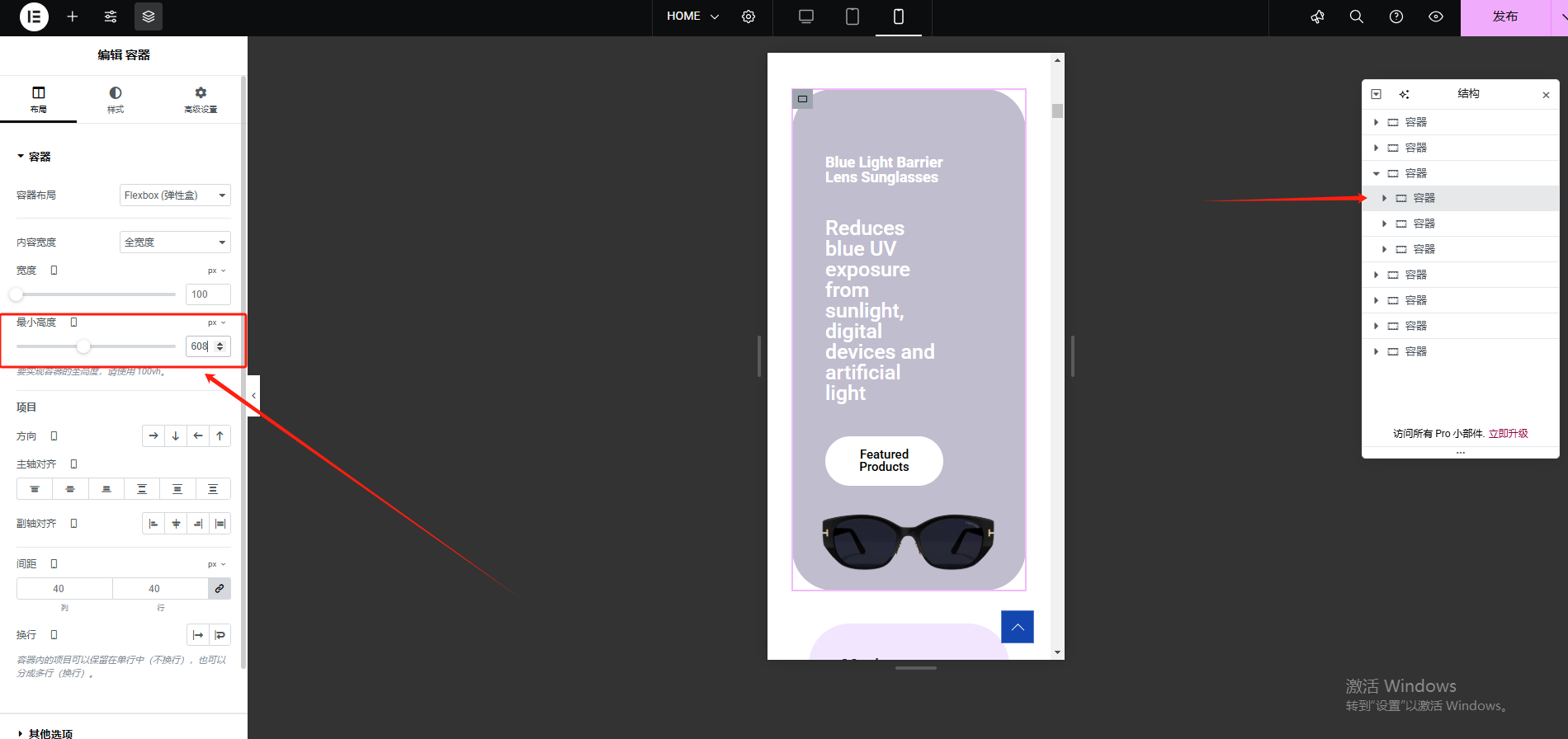Open site settings sliders icon
The image size is (1568, 739).
111,16
